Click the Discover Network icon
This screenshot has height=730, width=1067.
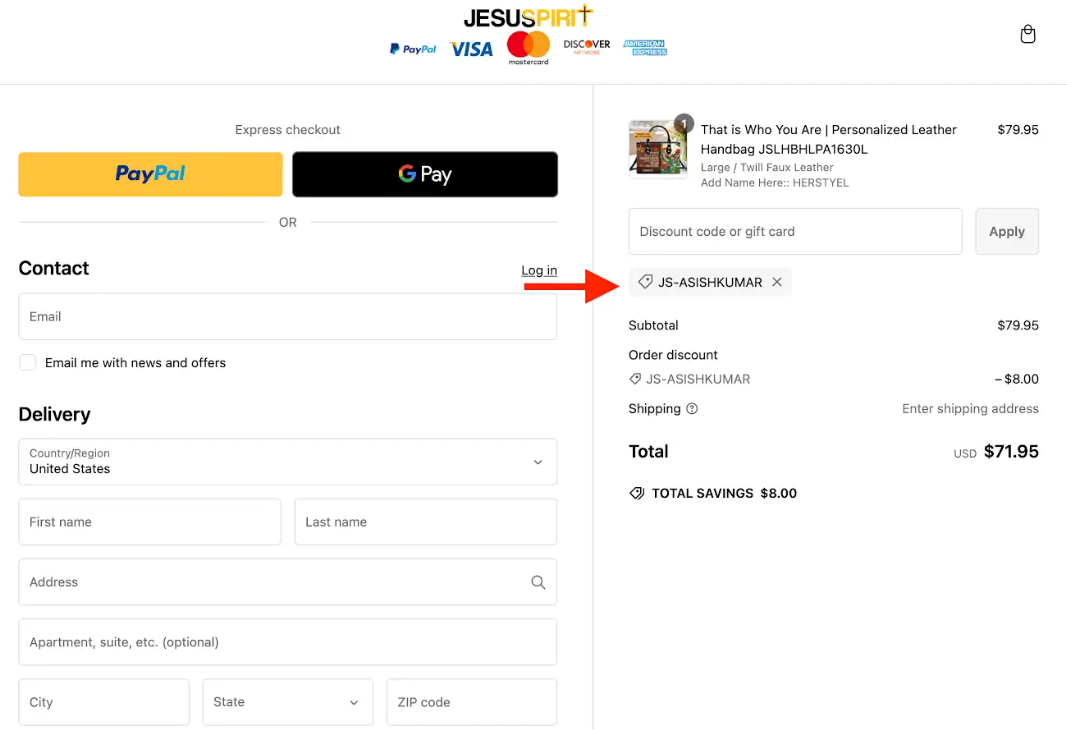pos(586,47)
